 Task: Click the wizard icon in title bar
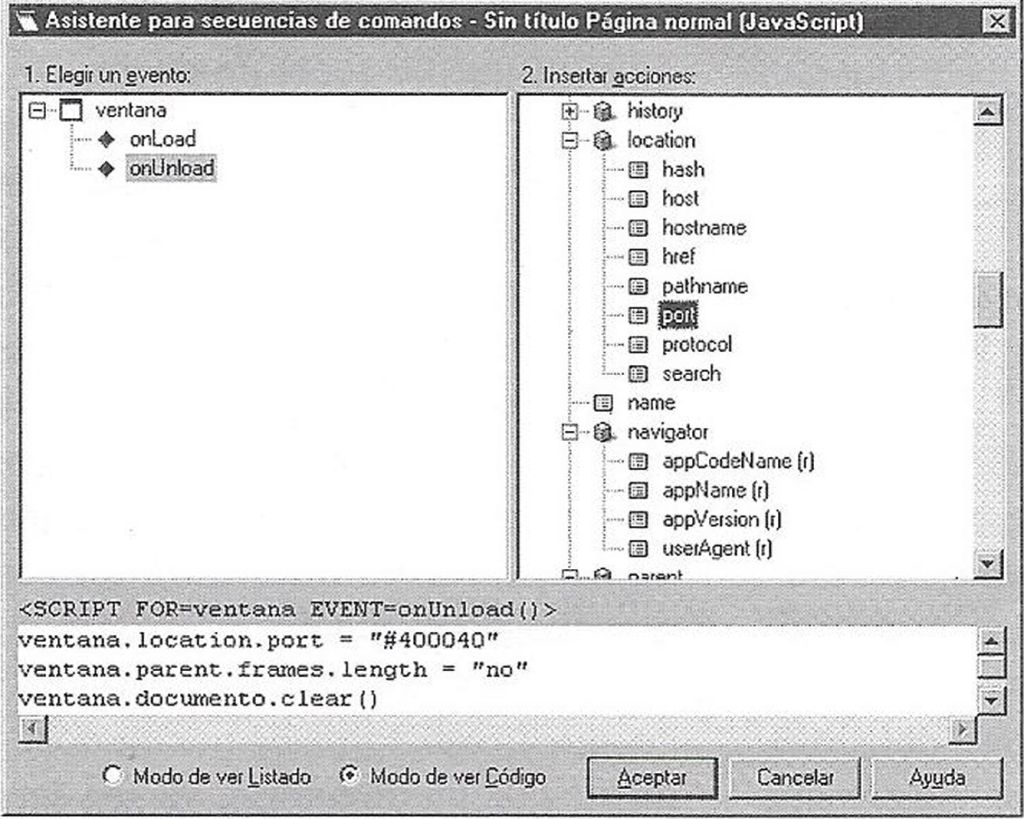click(x=27, y=22)
